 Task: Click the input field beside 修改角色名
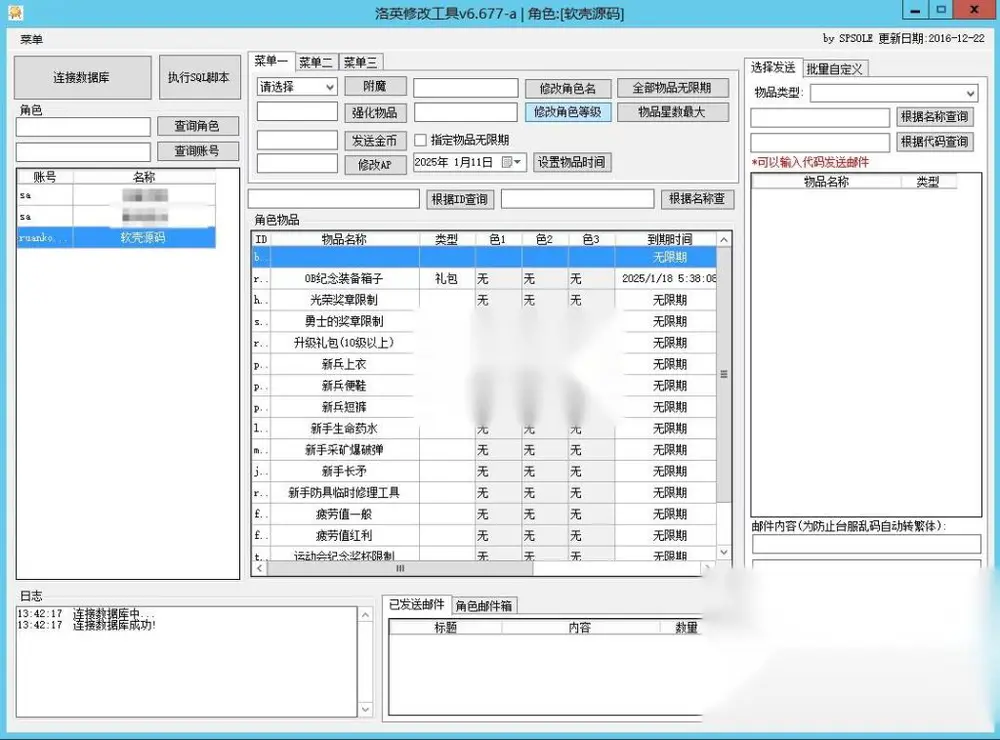(466, 88)
